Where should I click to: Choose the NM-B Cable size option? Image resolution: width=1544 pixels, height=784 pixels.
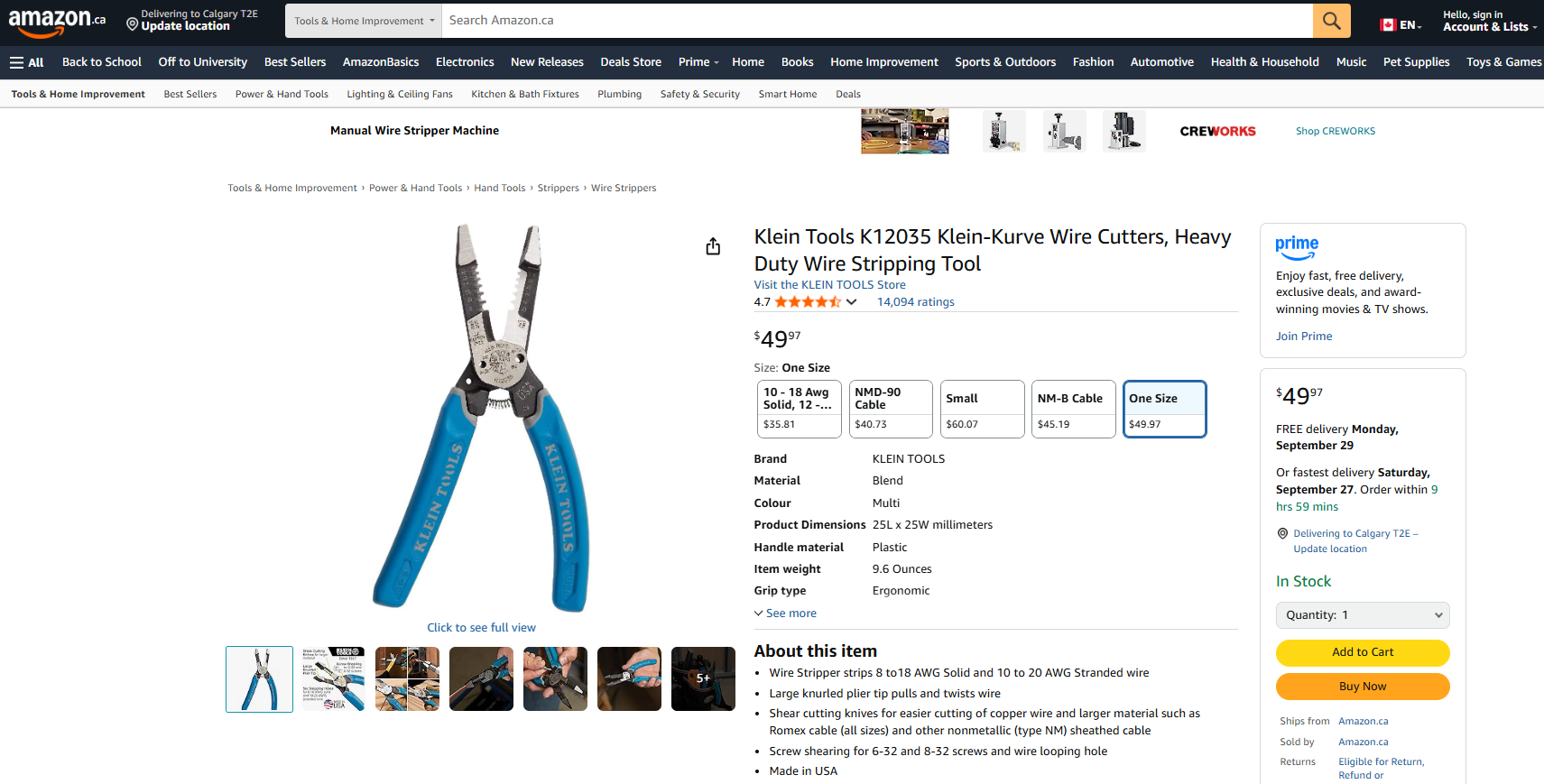coord(1073,410)
